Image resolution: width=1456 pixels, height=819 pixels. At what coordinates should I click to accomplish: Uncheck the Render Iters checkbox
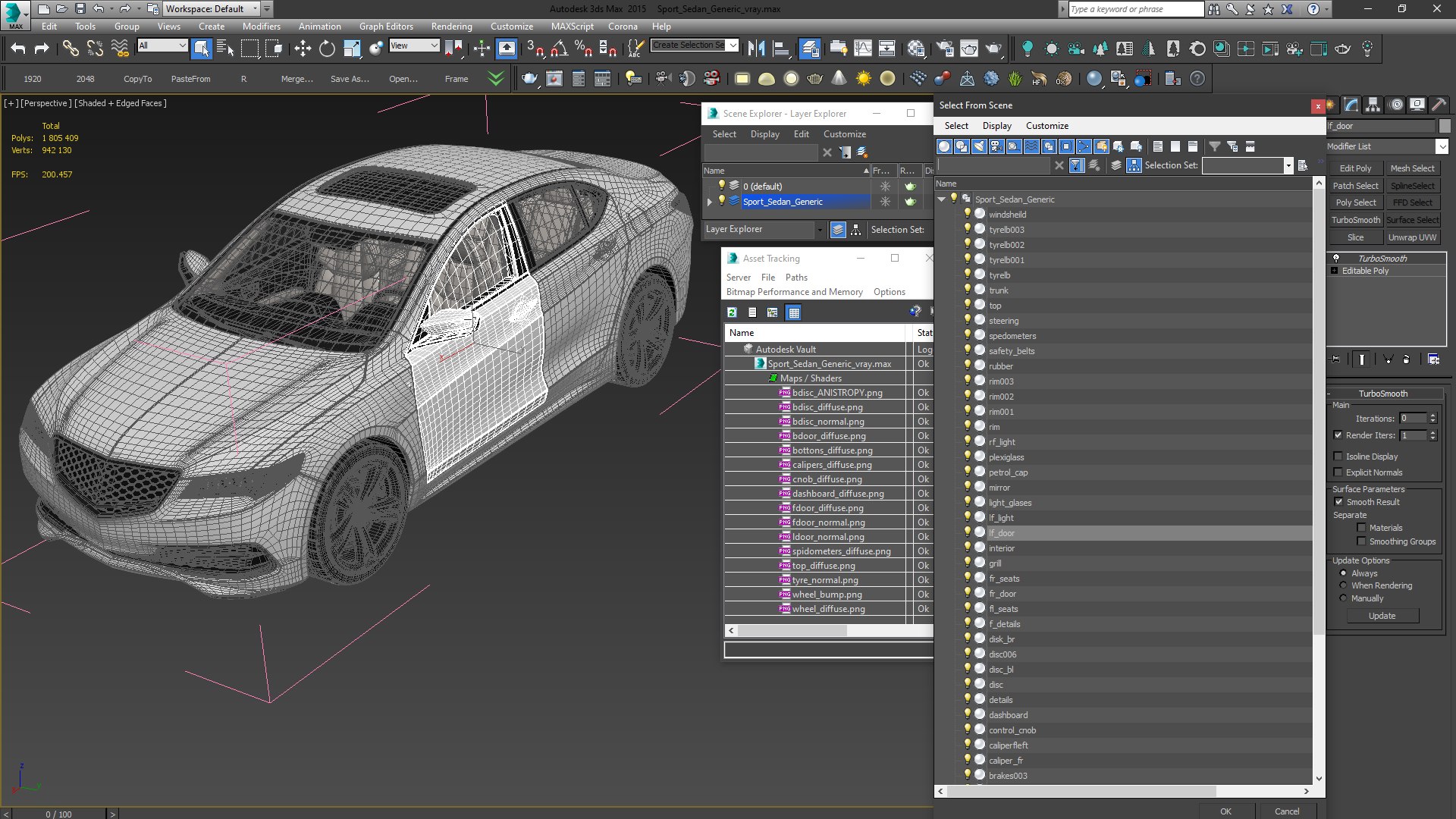click(1338, 435)
